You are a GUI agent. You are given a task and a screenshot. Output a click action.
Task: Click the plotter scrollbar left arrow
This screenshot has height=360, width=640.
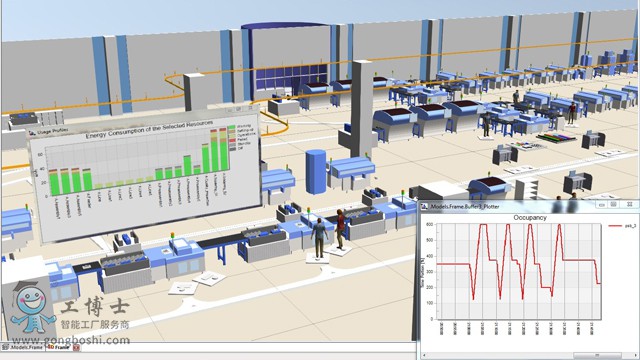tap(424, 356)
